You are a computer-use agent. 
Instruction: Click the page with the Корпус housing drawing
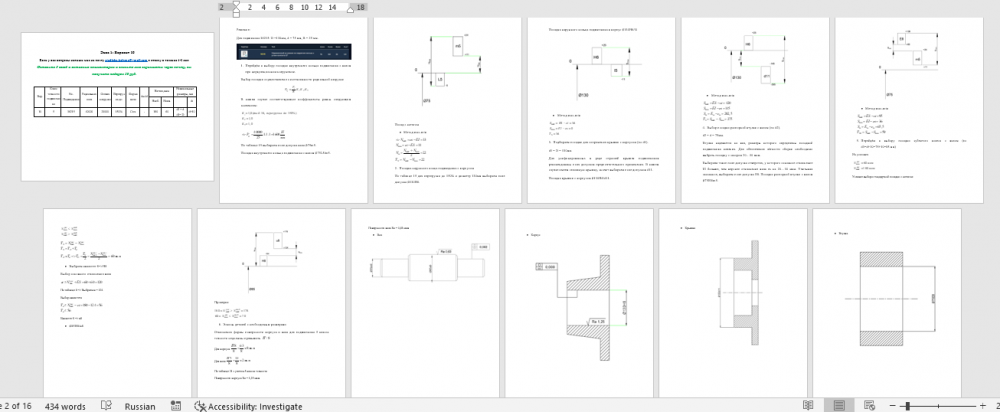[x=575, y=300]
